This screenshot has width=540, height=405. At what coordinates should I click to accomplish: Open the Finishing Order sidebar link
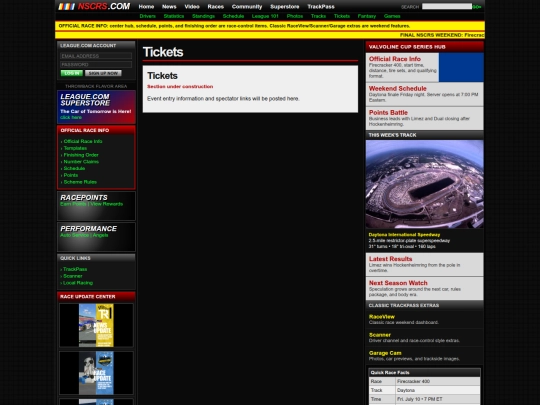coord(81,155)
